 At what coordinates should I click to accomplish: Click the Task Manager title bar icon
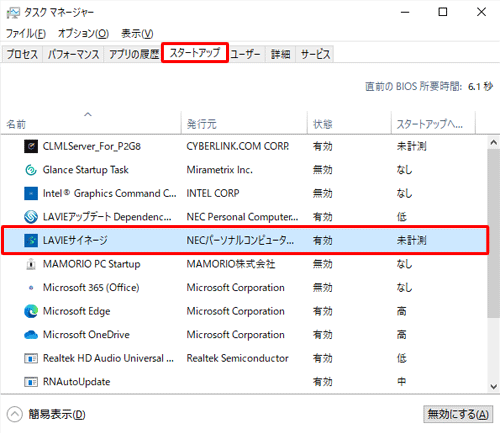click(x=13, y=13)
